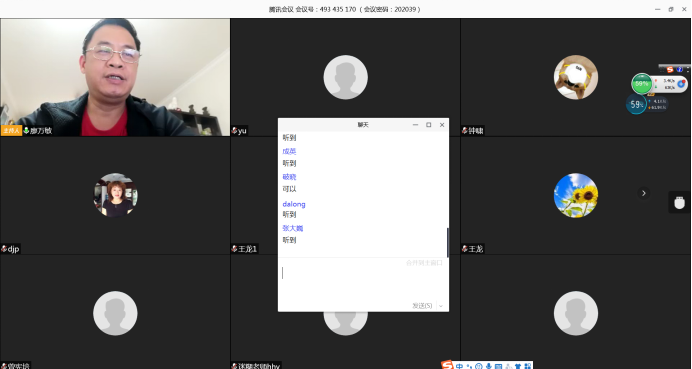
Task: Click the dark blue 59% monitor ball
Action: (636, 105)
